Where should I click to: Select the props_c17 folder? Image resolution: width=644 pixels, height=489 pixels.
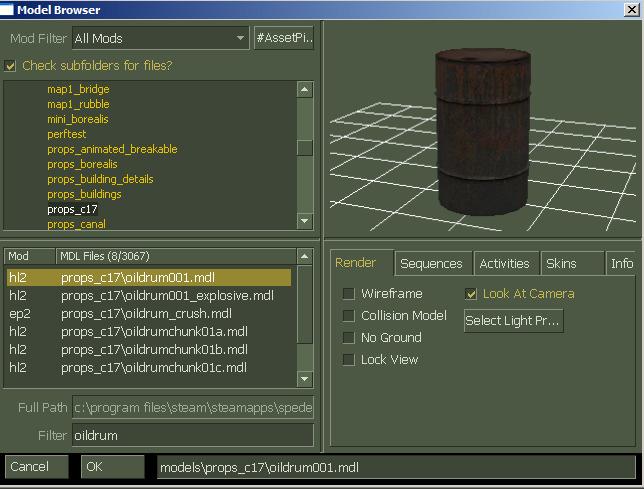point(72,209)
